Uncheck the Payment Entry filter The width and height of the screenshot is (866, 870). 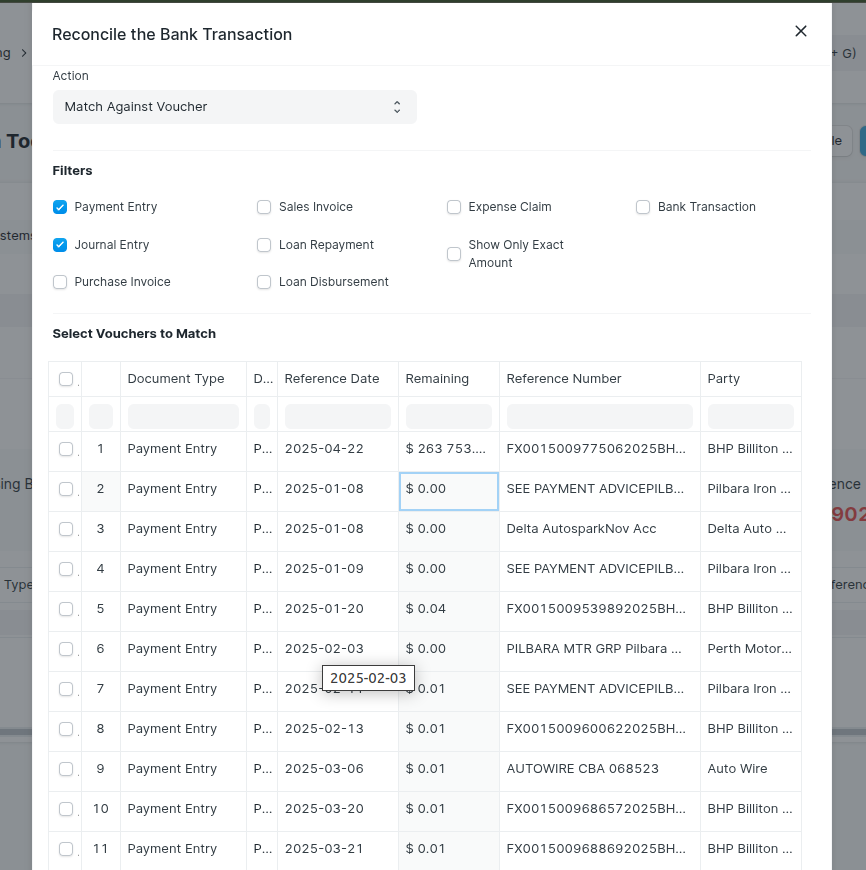point(60,207)
